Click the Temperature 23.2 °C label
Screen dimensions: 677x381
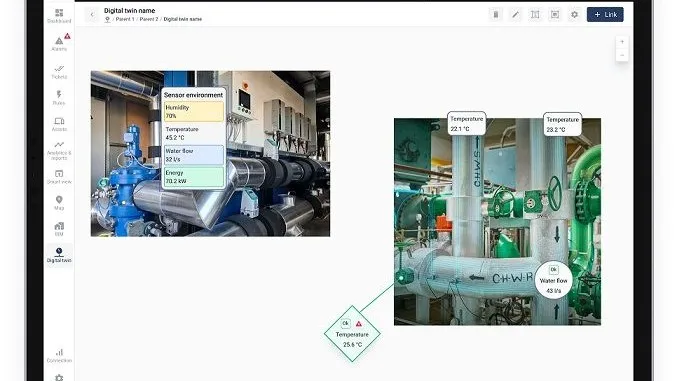pos(563,124)
